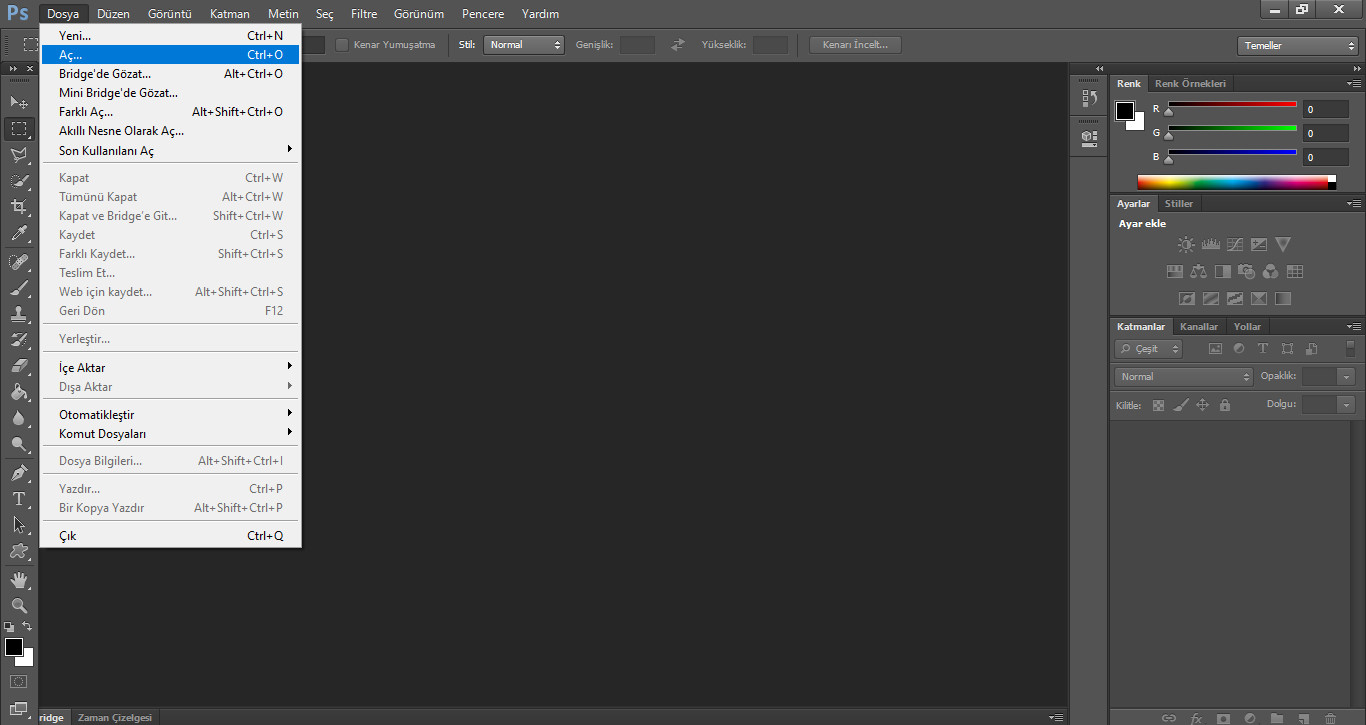Add a Brightness/Contrast adjustment (sun icon)
Viewport: 1366px width, 725px height.
tap(1186, 244)
